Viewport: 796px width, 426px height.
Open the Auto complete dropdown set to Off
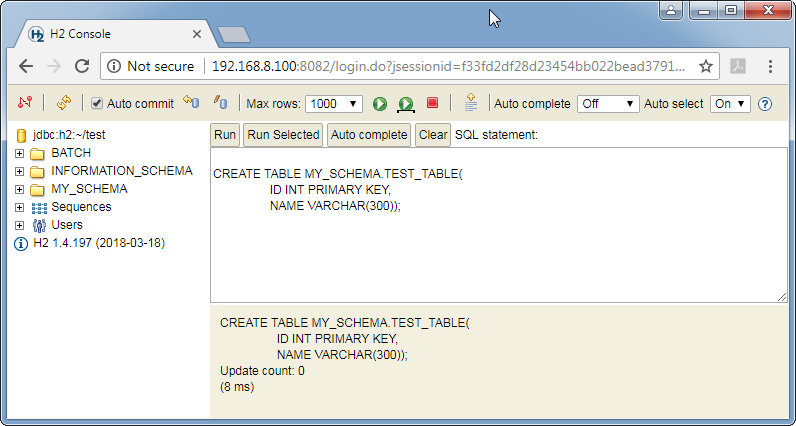tap(607, 104)
